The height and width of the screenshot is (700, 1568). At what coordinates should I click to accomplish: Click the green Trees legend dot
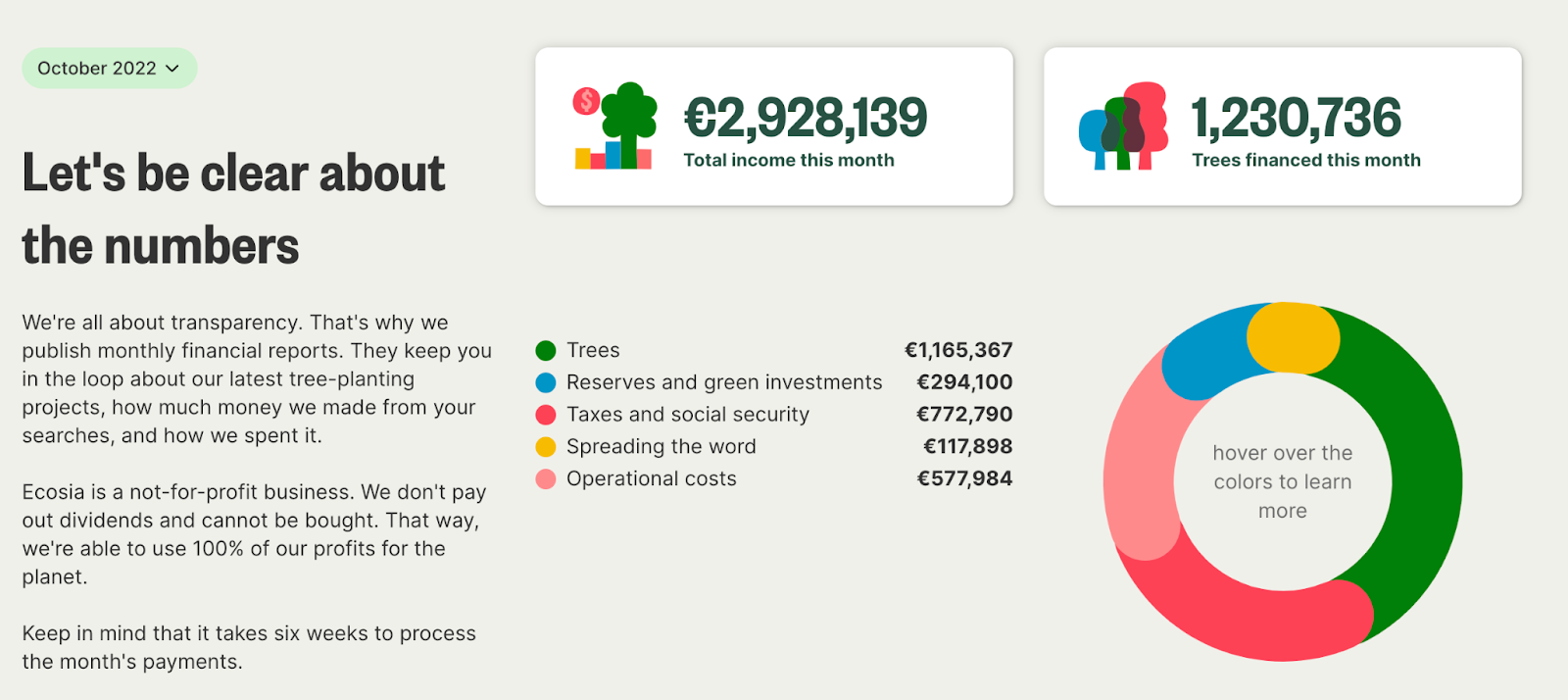546,351
